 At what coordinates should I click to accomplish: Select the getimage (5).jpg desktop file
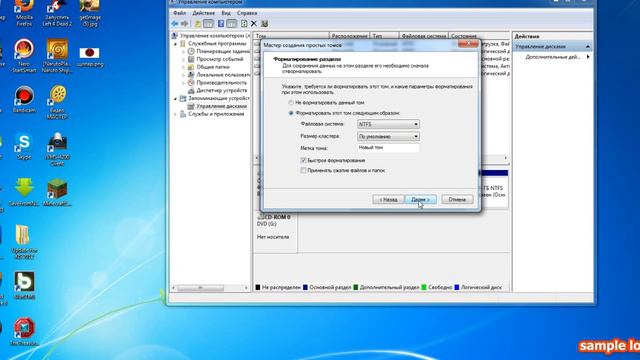coord(89,12)
